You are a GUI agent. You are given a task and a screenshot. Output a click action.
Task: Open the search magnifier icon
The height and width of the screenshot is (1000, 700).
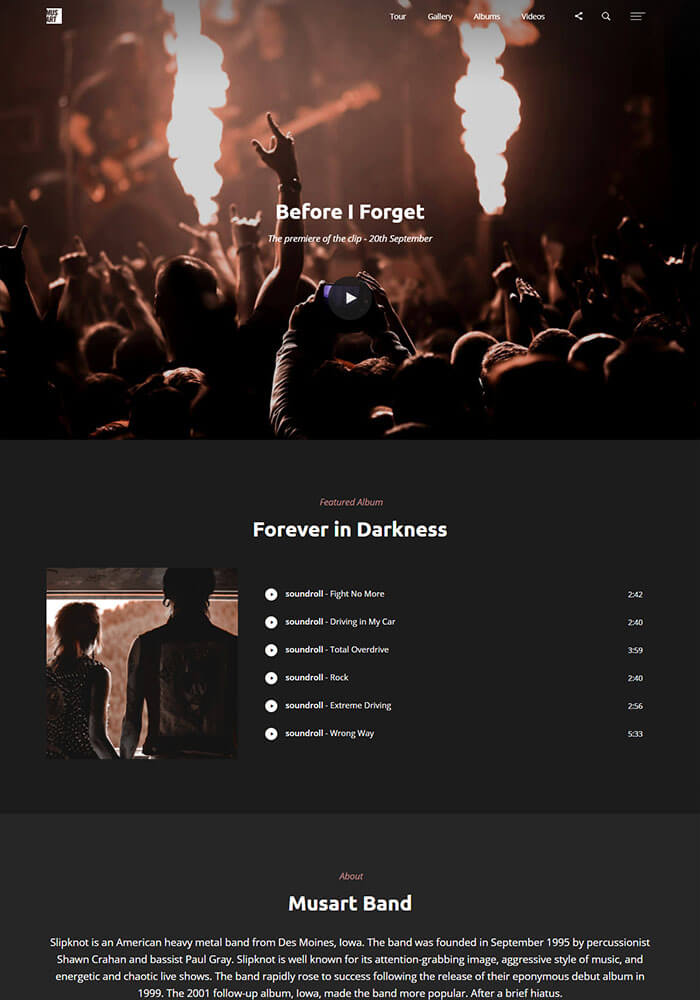pyautogui.click(x=606, y=16)
